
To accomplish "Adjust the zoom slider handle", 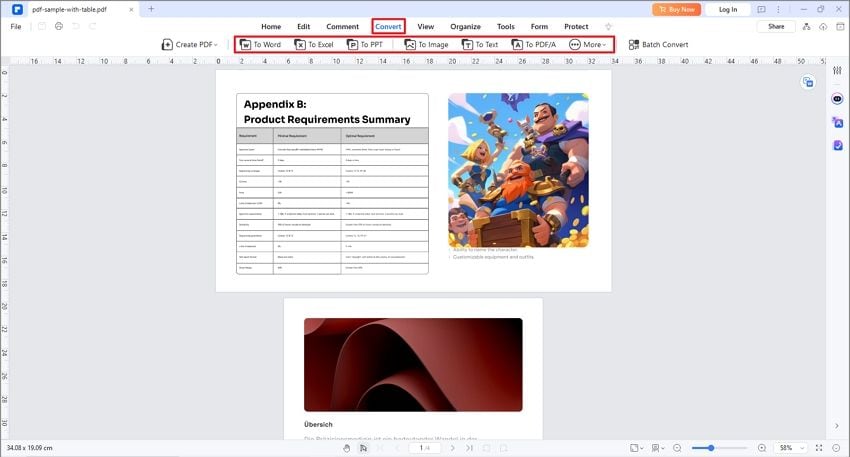I will click(x=711, y=448).
